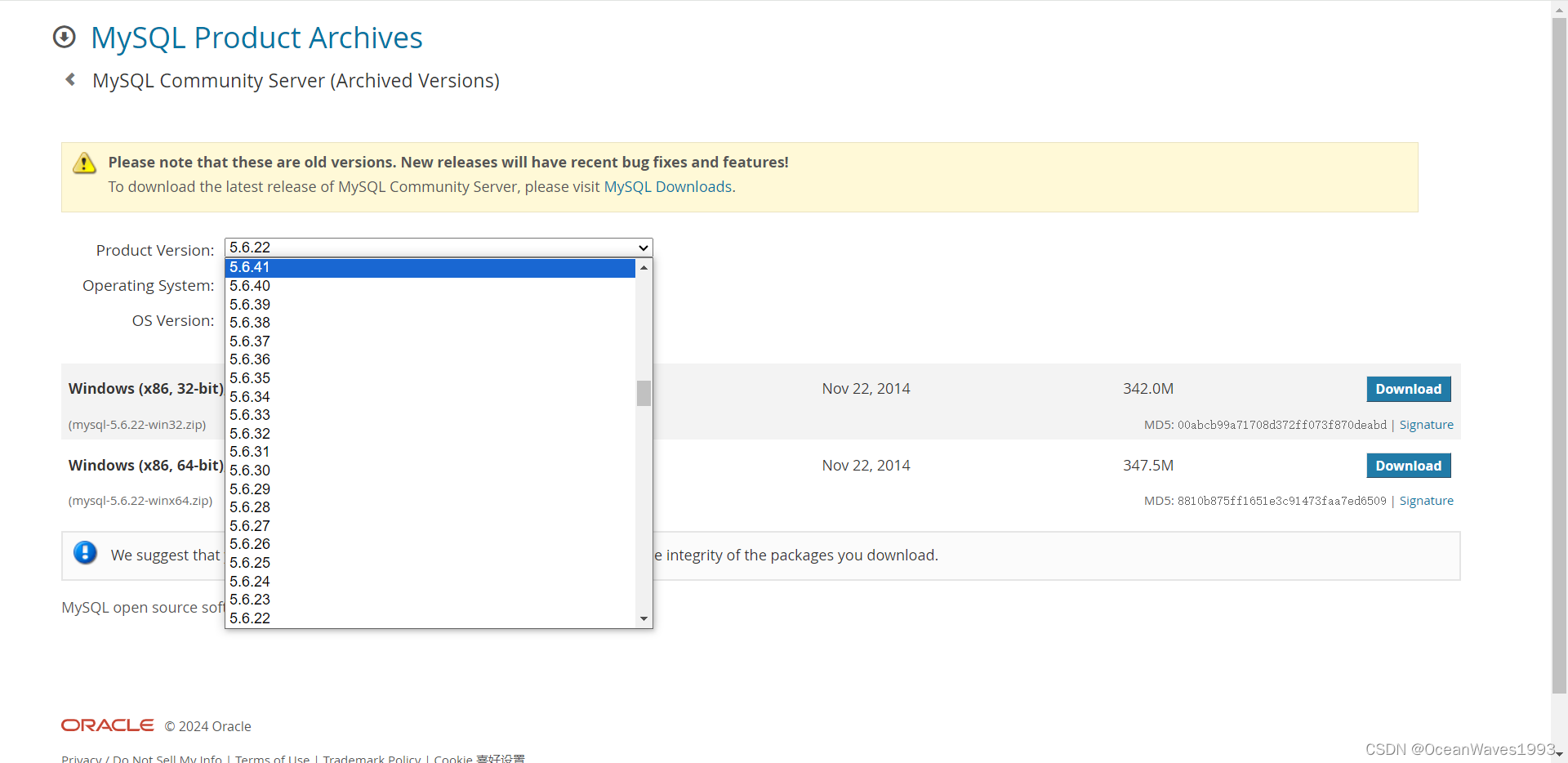Choose version 5.6.39 in dropdown
This screenshot has width=1568, height=763.
point(430,305)
